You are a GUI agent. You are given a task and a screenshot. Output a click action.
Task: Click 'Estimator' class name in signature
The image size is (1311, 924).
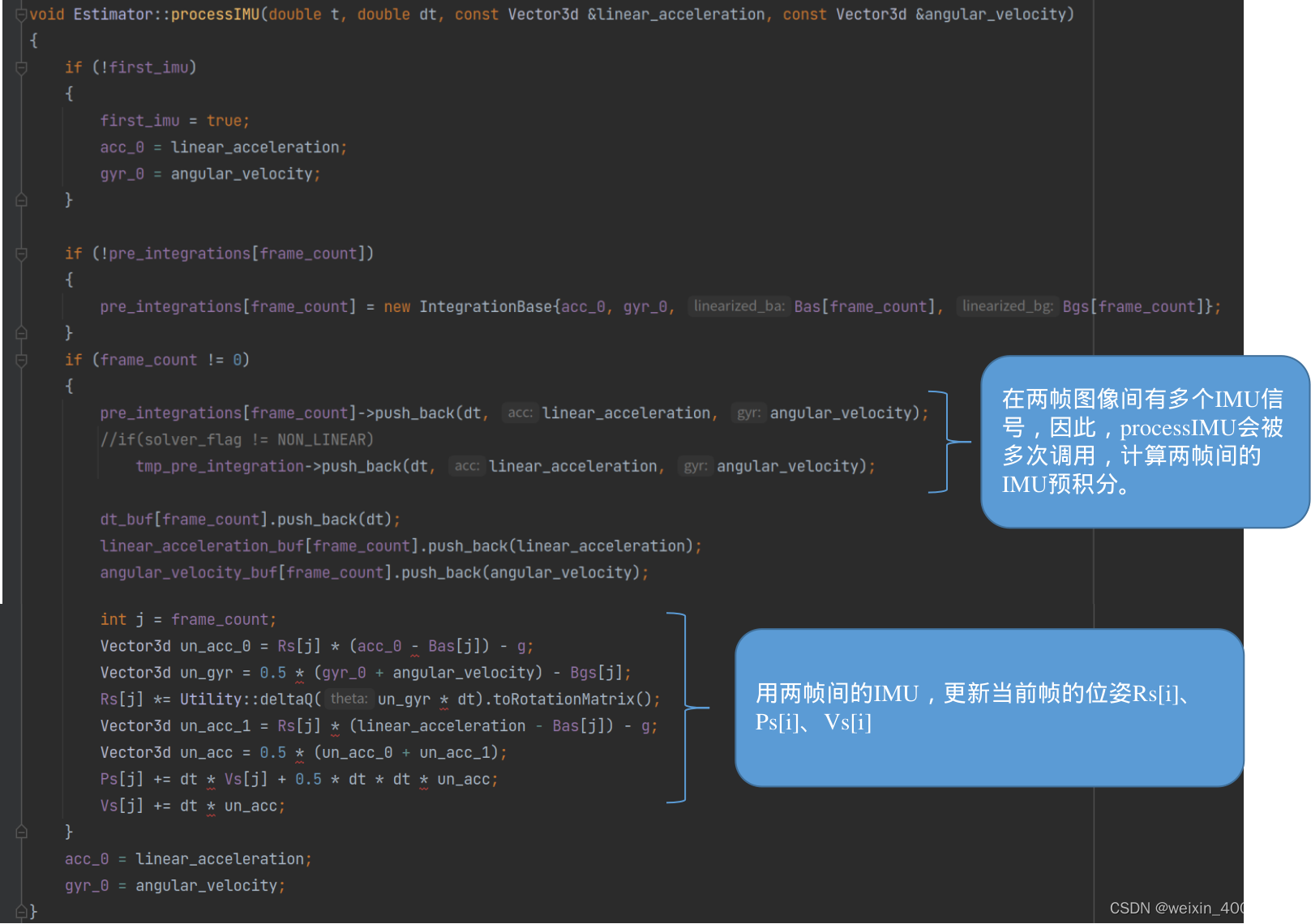(x=113, y=15)
